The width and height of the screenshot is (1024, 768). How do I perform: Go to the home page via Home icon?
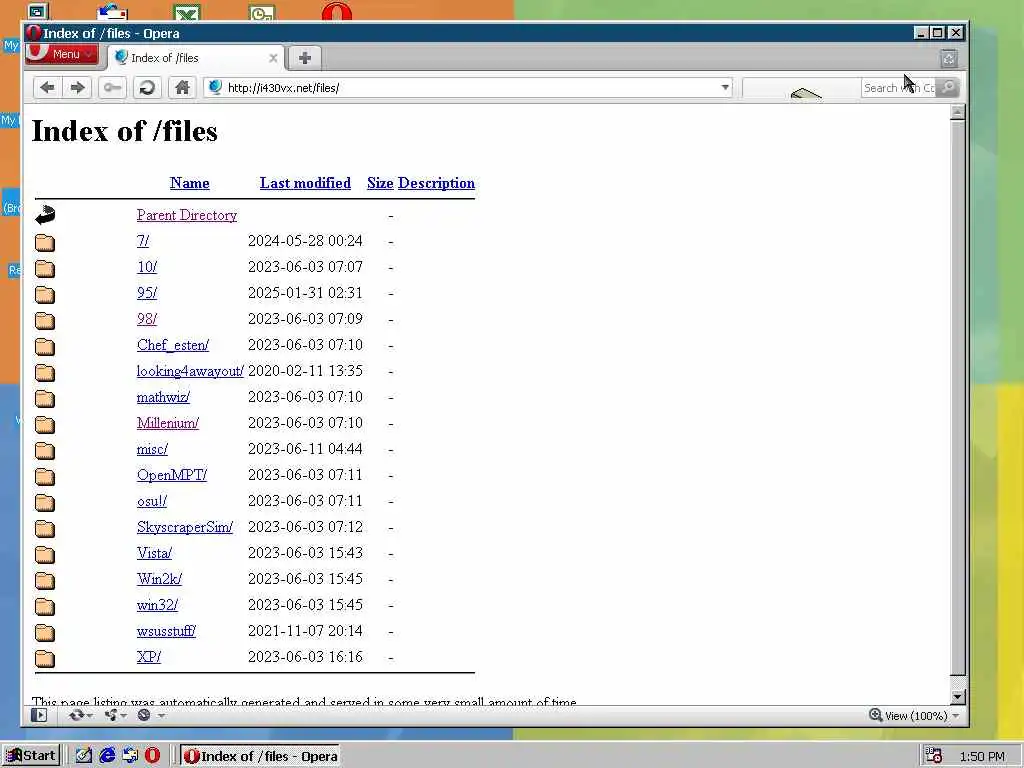click(x=182, y=88)
